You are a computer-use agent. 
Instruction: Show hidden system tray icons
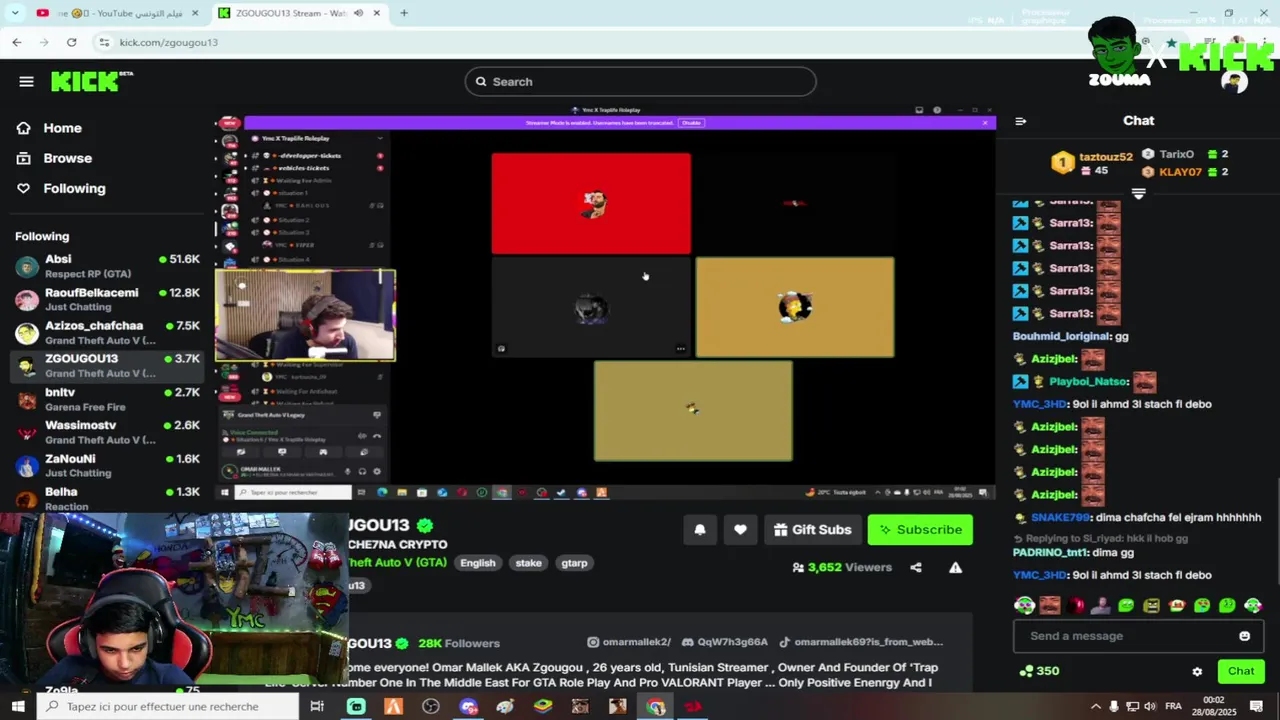[x=1096, y=706]
